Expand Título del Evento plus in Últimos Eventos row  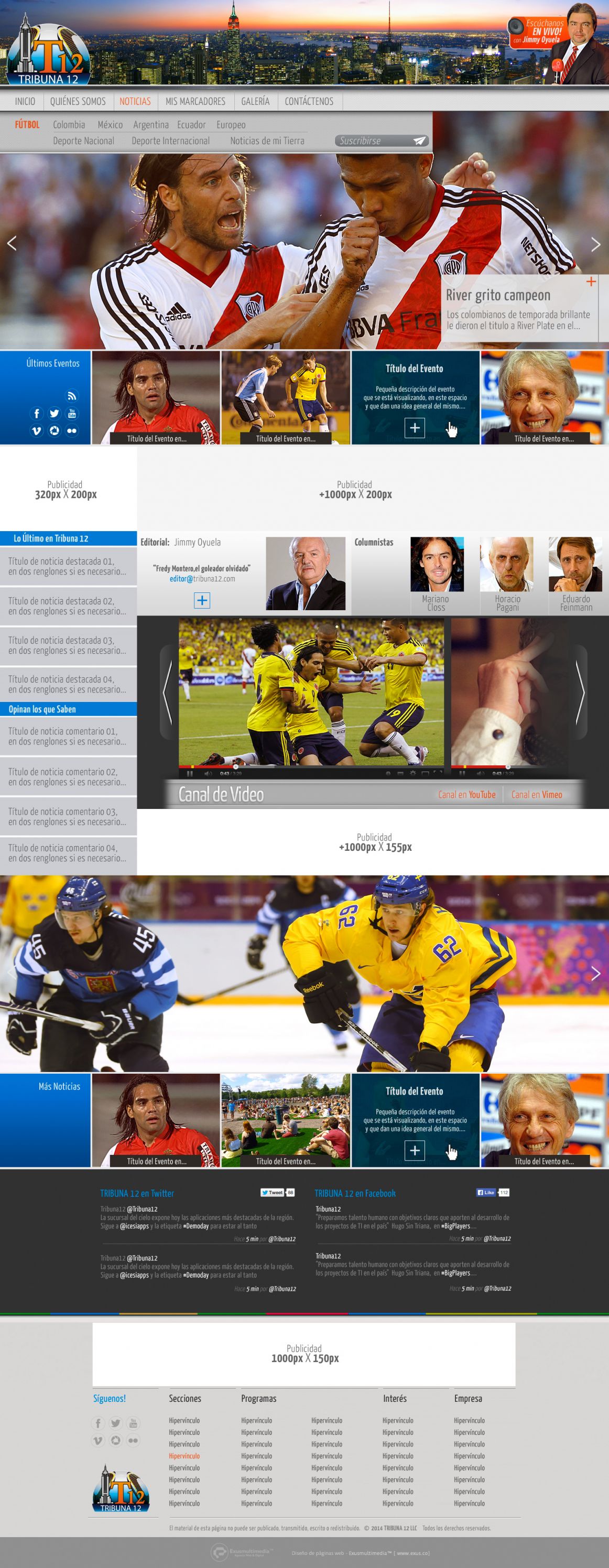pyautogui.click(x=415, y=427)
